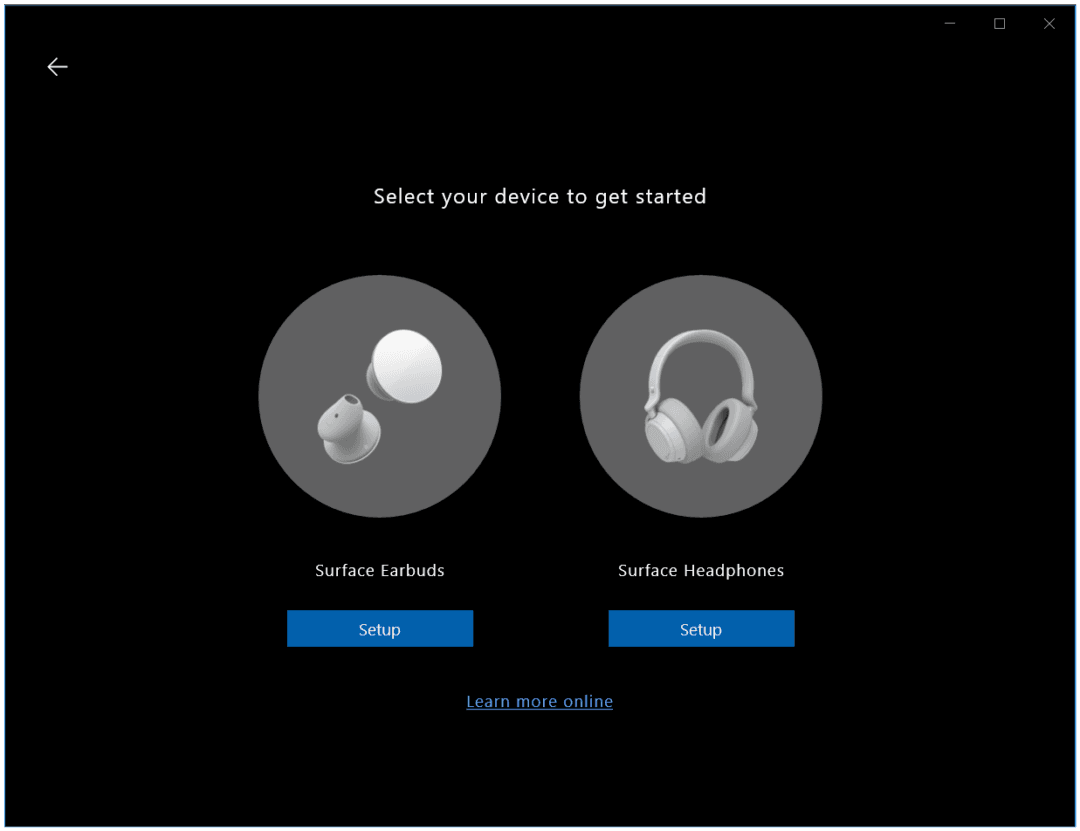
Task: Navigate back using the arrow at top left
Action: (57, 66)
